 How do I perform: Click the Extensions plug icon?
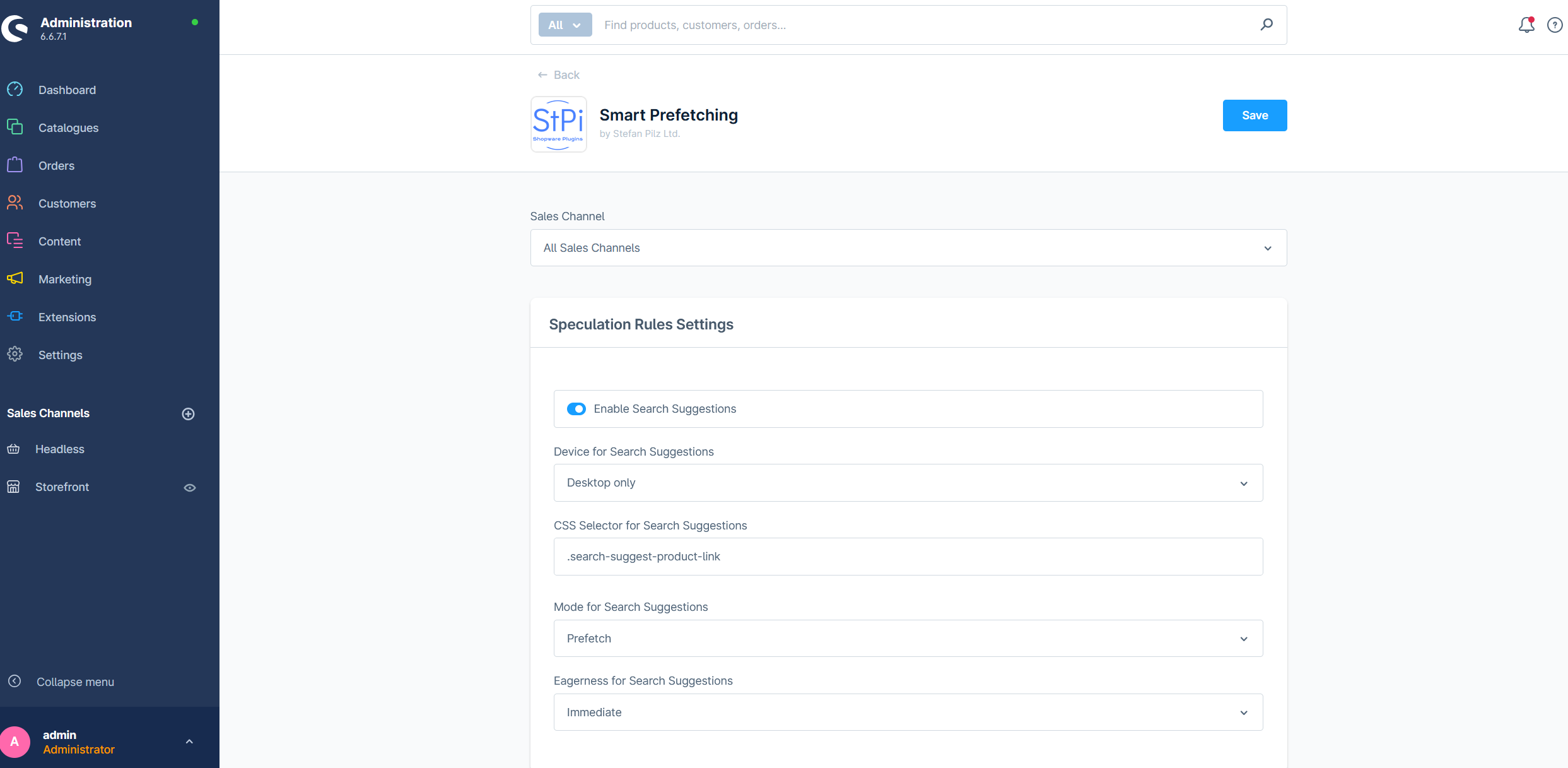pyautogui.click(x=15, y=317)
